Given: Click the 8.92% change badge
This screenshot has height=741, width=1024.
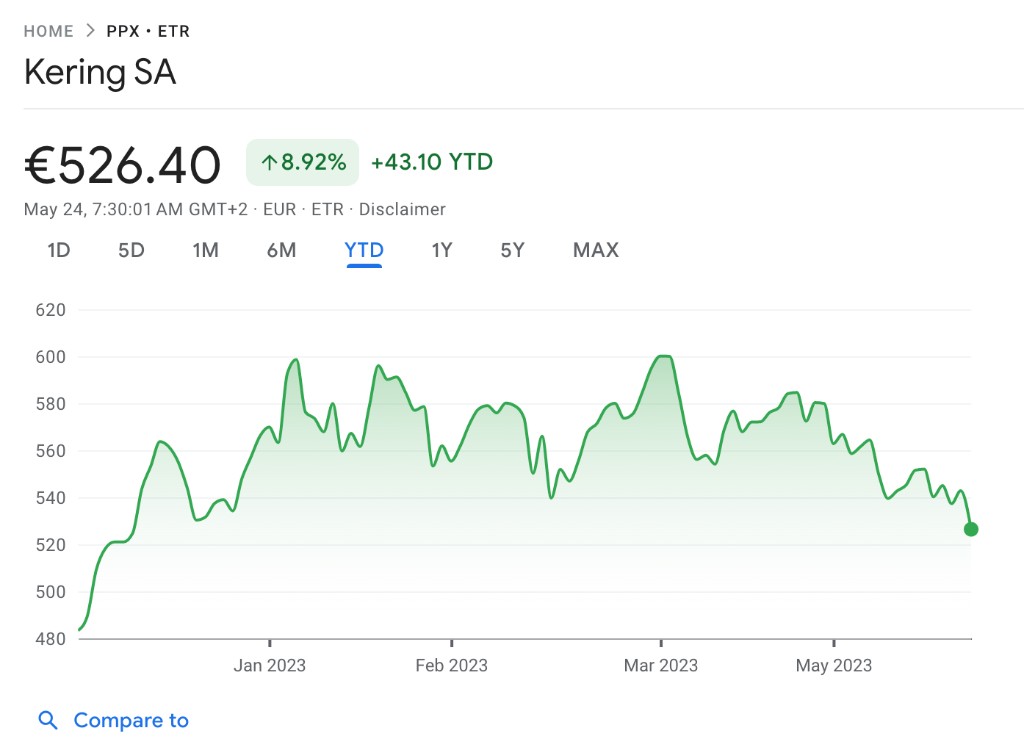Looking at the screenshot, I should (302, 162).
